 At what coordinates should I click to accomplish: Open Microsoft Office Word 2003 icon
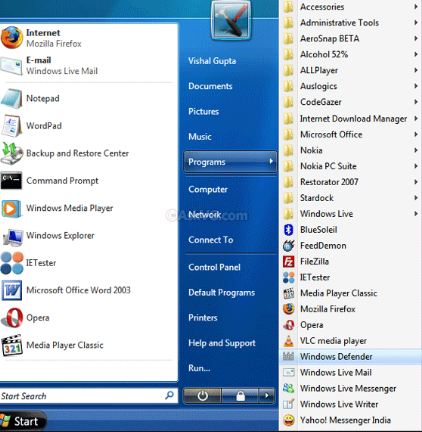12,290
